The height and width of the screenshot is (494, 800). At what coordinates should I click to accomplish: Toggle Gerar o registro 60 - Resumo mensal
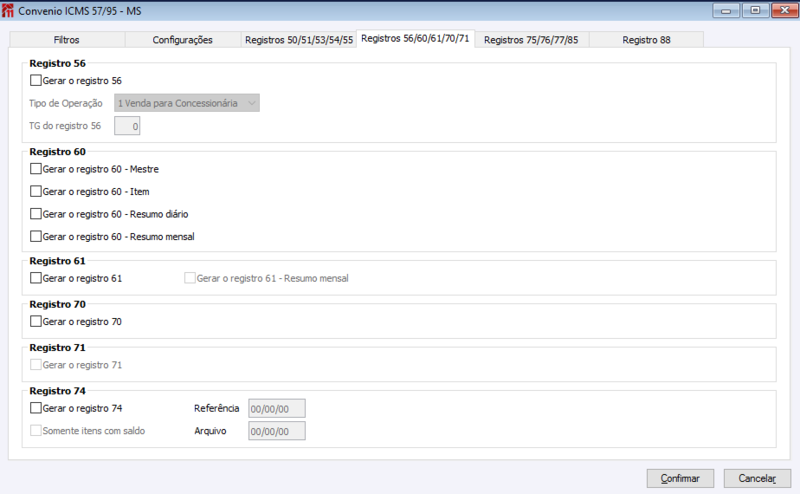36,236
